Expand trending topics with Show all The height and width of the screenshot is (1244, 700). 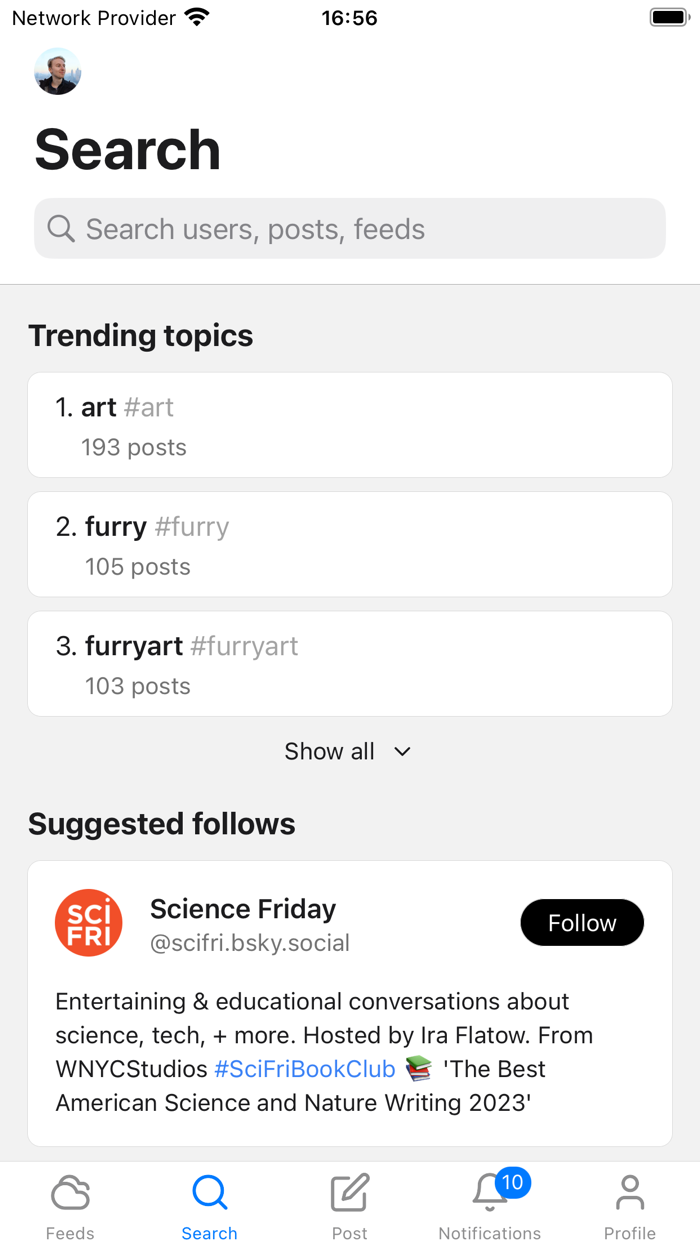pyautogui.click(x=330, y=751)
